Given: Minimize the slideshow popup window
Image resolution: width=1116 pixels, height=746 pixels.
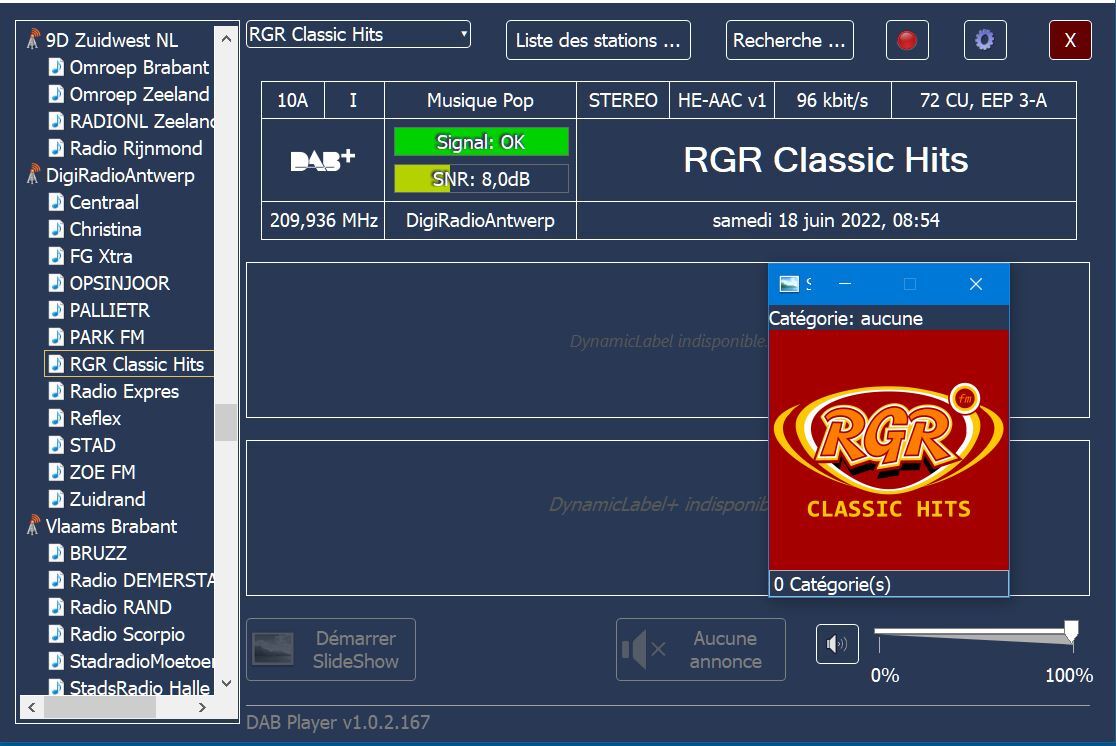Looking at the screenshot, I should [x=845, y=284].
